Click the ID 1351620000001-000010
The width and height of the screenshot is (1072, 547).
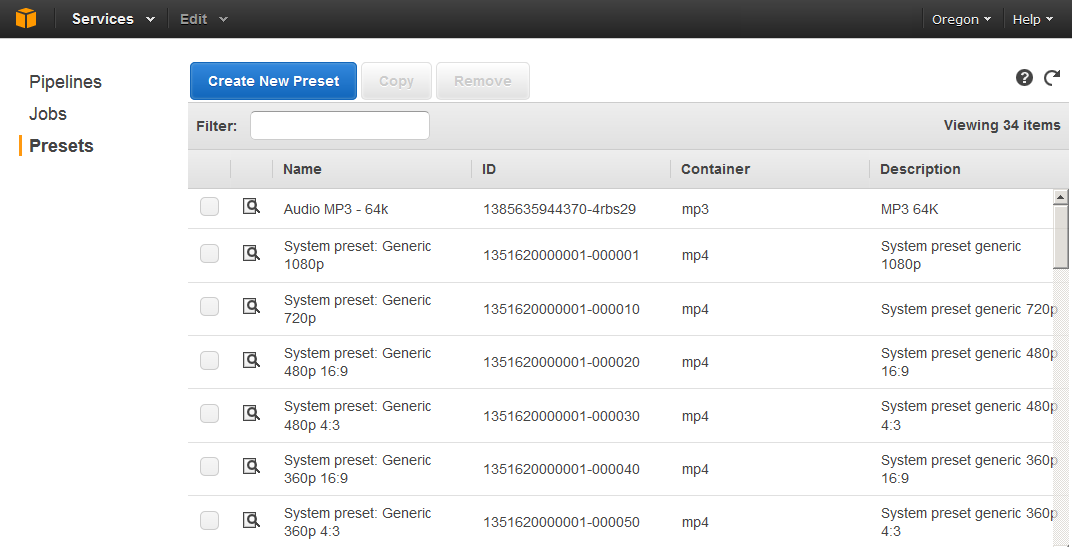pos(561,309)
